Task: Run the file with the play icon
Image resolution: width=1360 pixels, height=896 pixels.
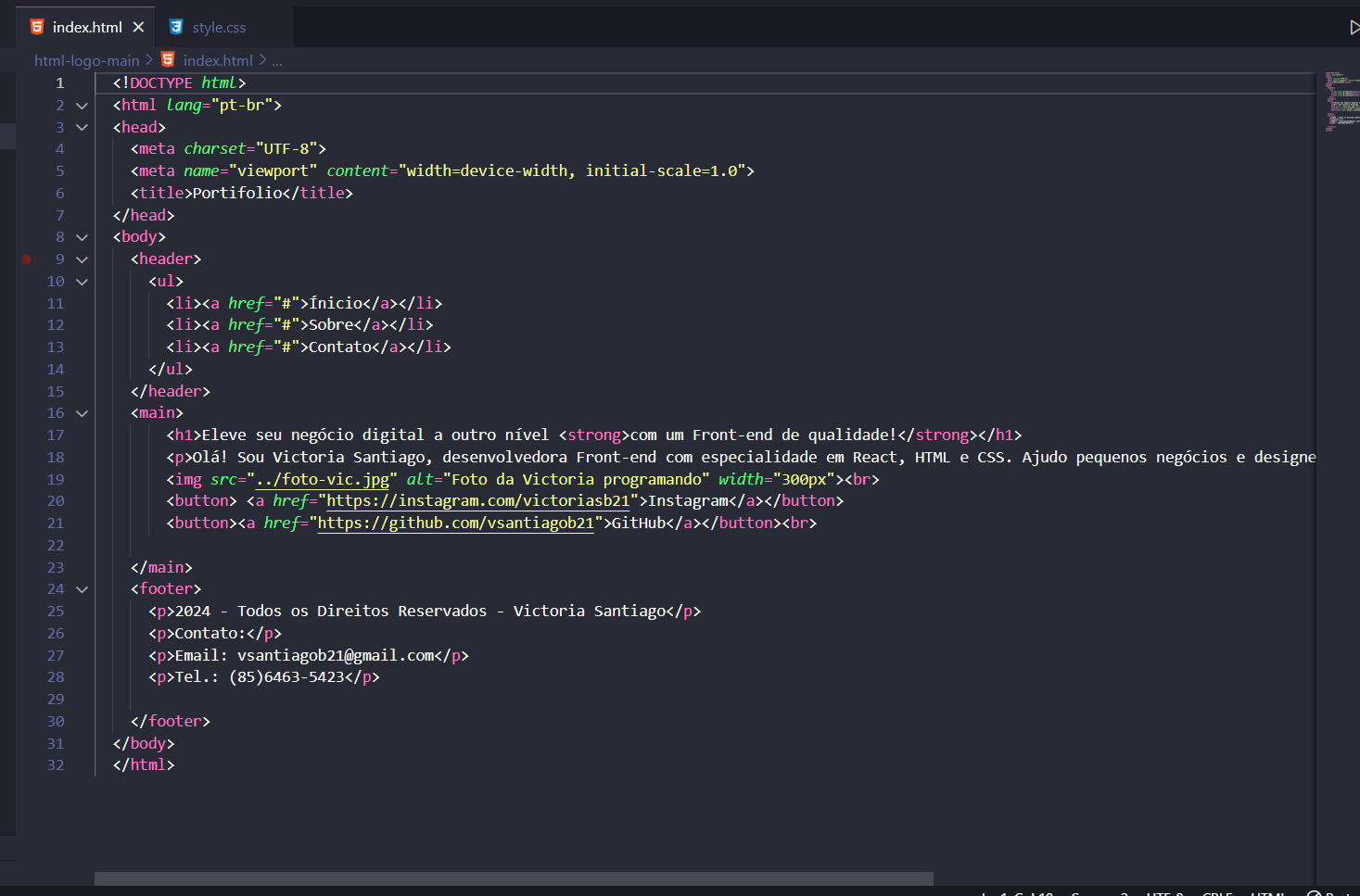Action: [x=1354, y=28]
